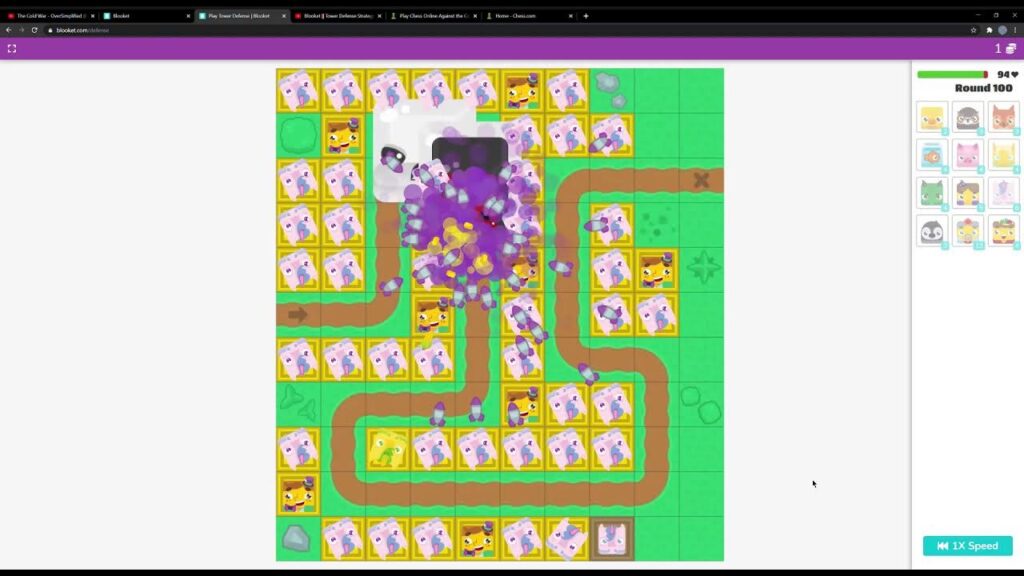Click the X end marker on the path

[x=701, y=180]
